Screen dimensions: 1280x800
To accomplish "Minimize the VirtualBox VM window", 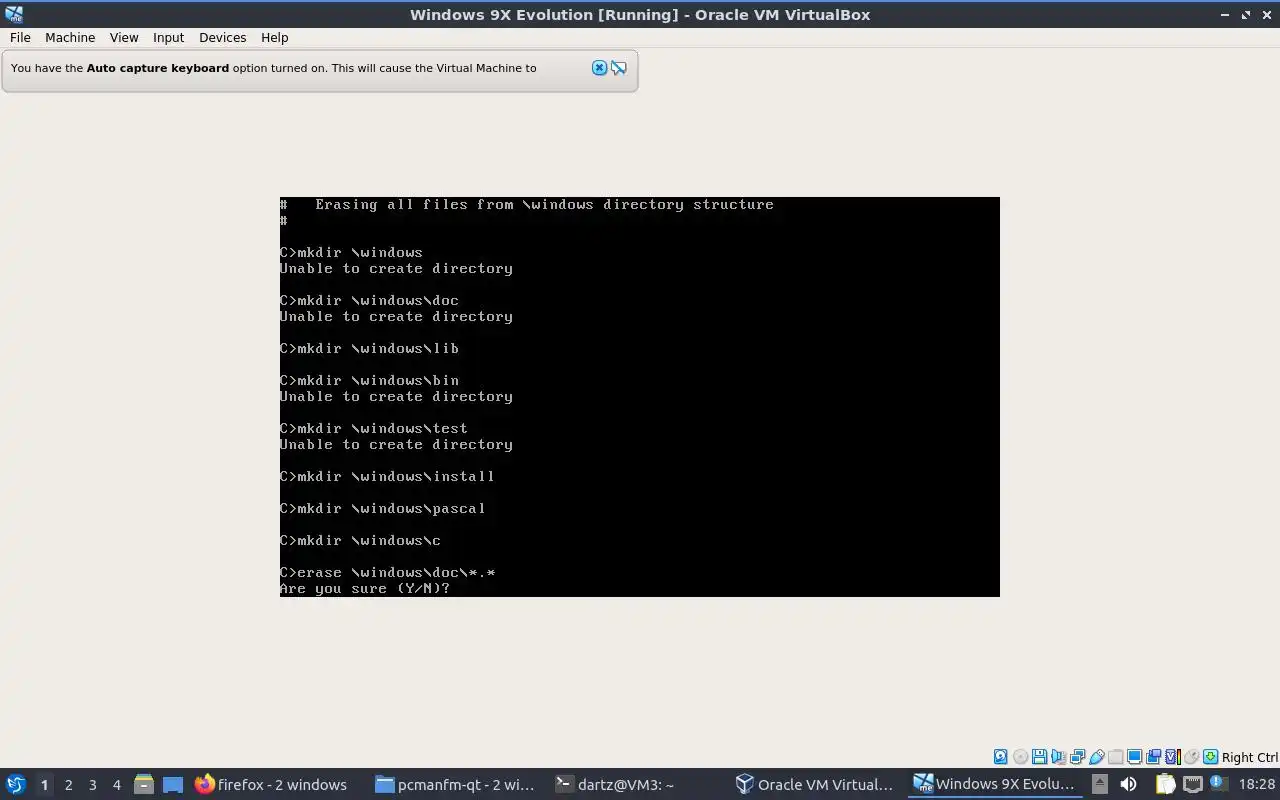I will 1226,14.
